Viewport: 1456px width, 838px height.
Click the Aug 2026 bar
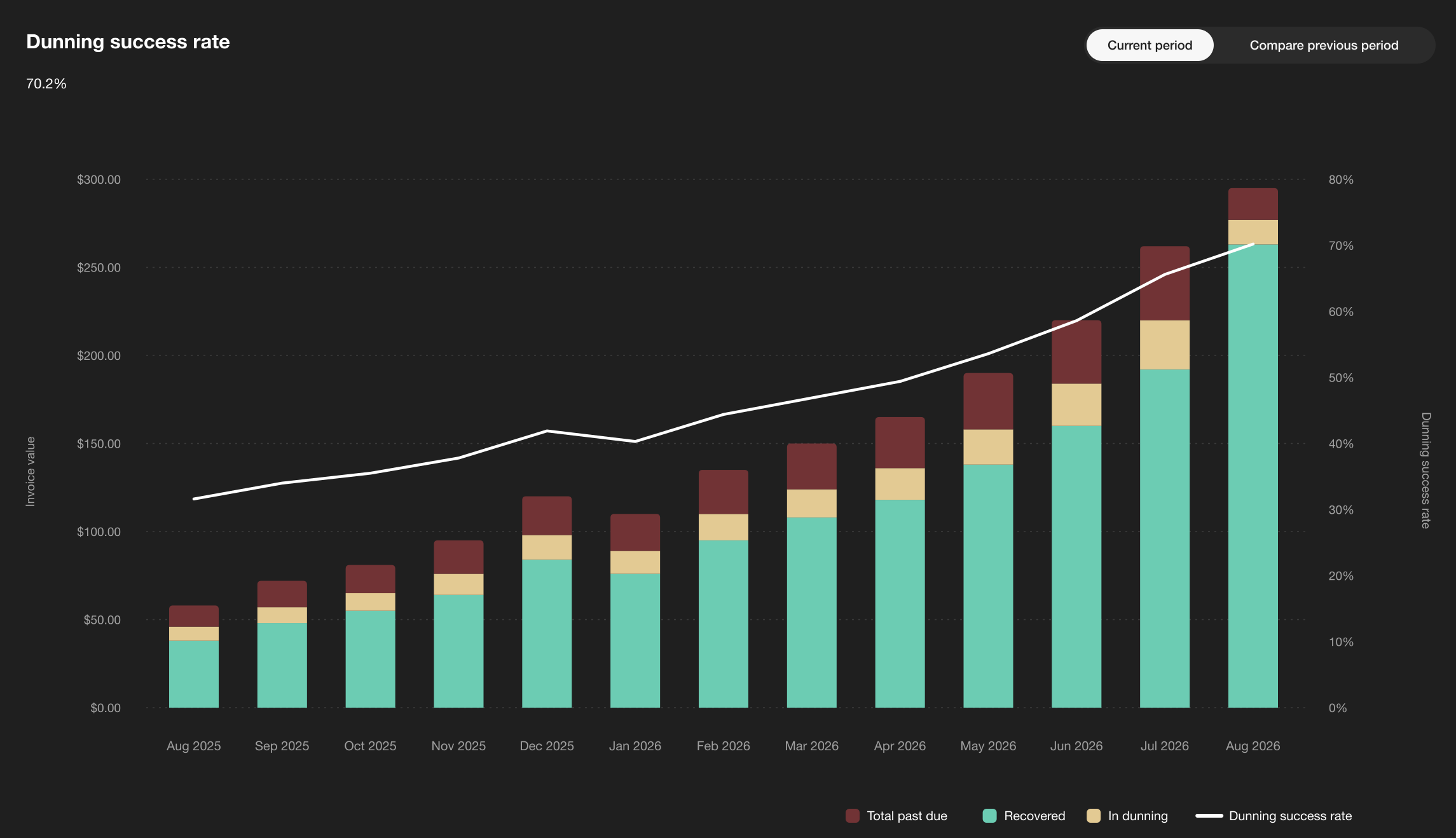(1253, 448)
